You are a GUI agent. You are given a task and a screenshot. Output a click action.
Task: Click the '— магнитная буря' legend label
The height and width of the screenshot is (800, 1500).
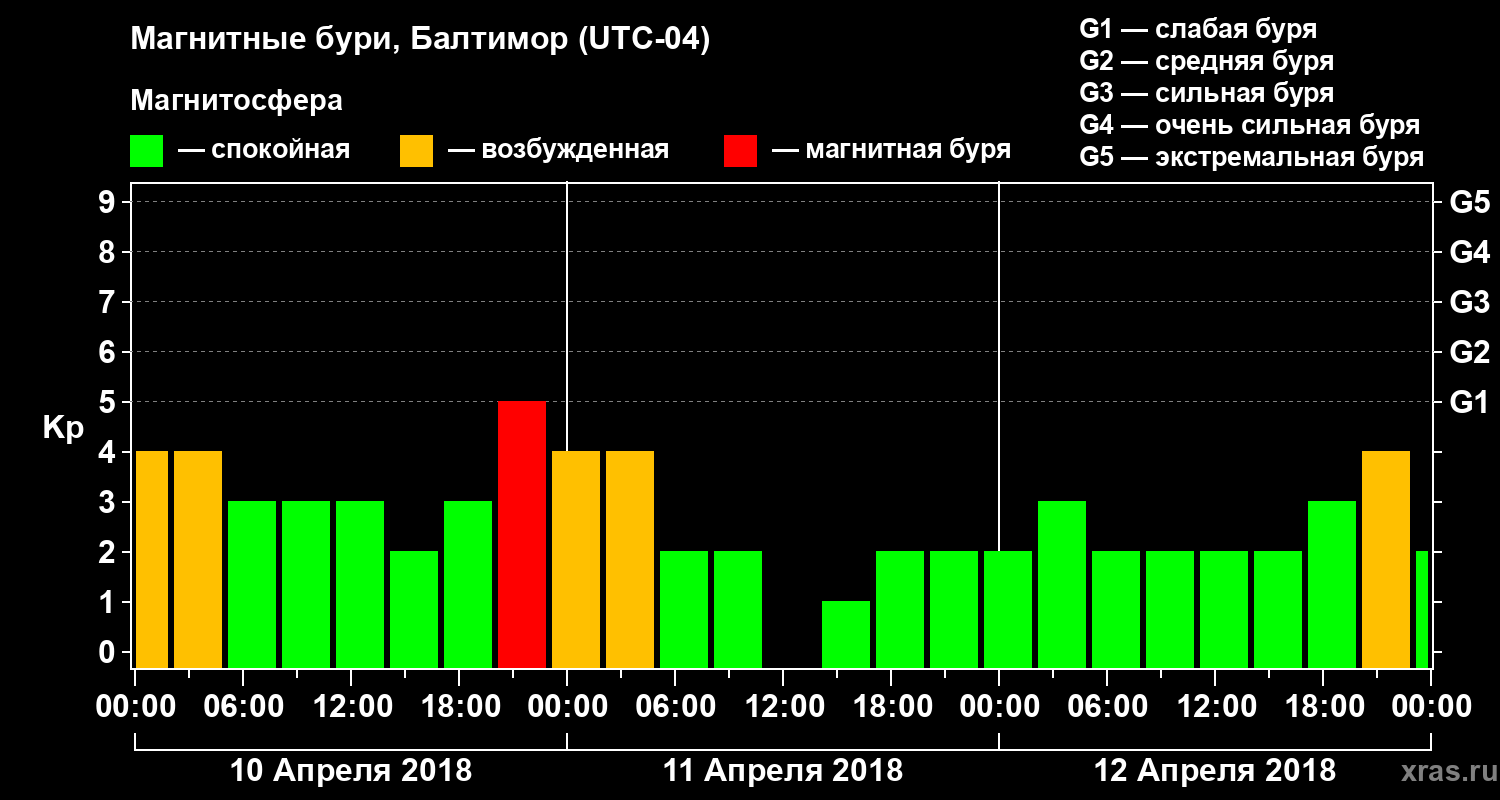point(891,151)
